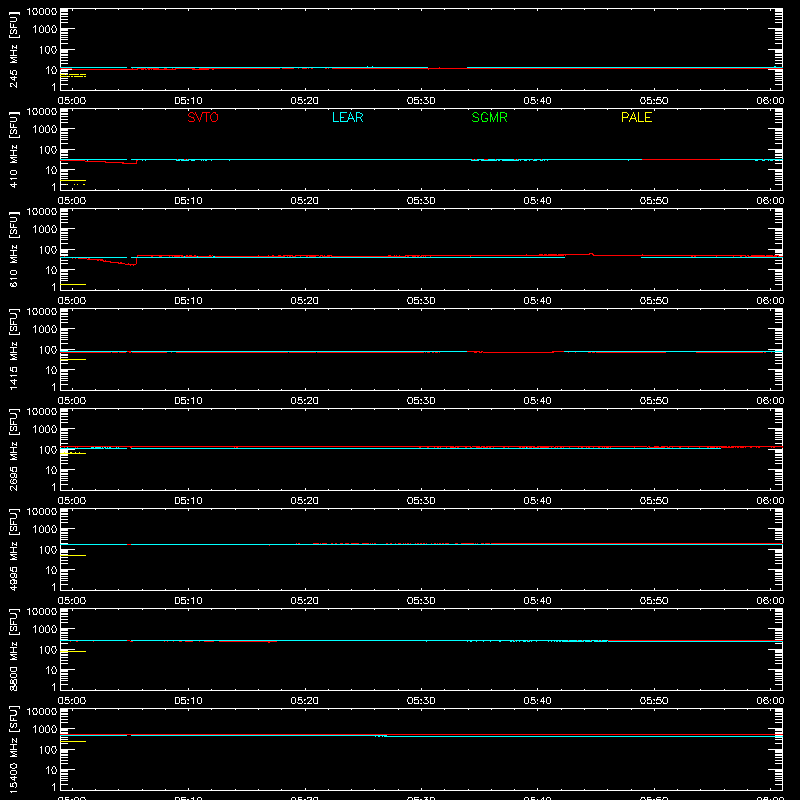The image size is (800, 800).
Task: Select the 2695 MHz [SFU] axis title
Action: (x=14, y=449)
